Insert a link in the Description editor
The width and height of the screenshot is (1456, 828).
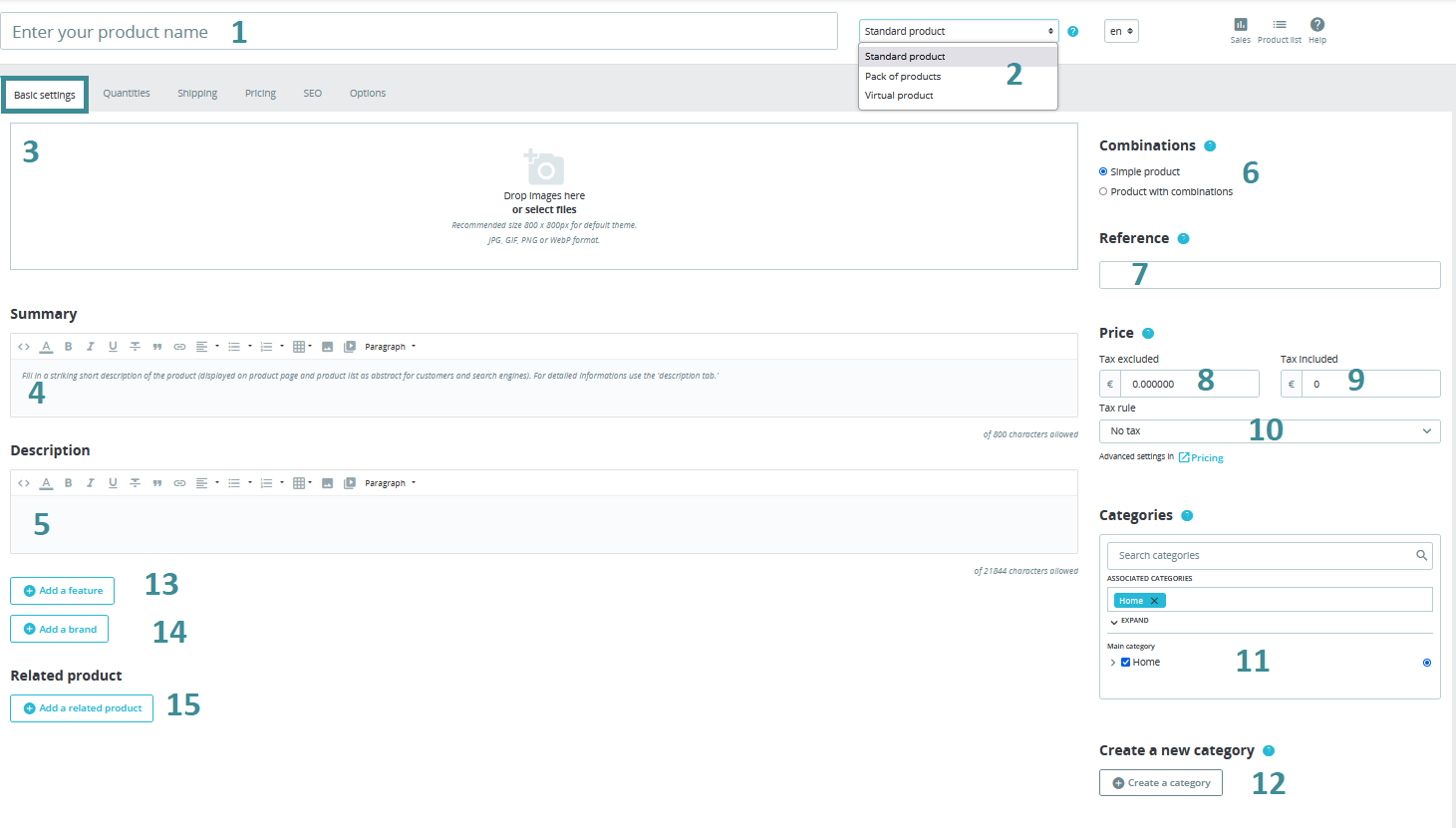click(x=179, y=483)
